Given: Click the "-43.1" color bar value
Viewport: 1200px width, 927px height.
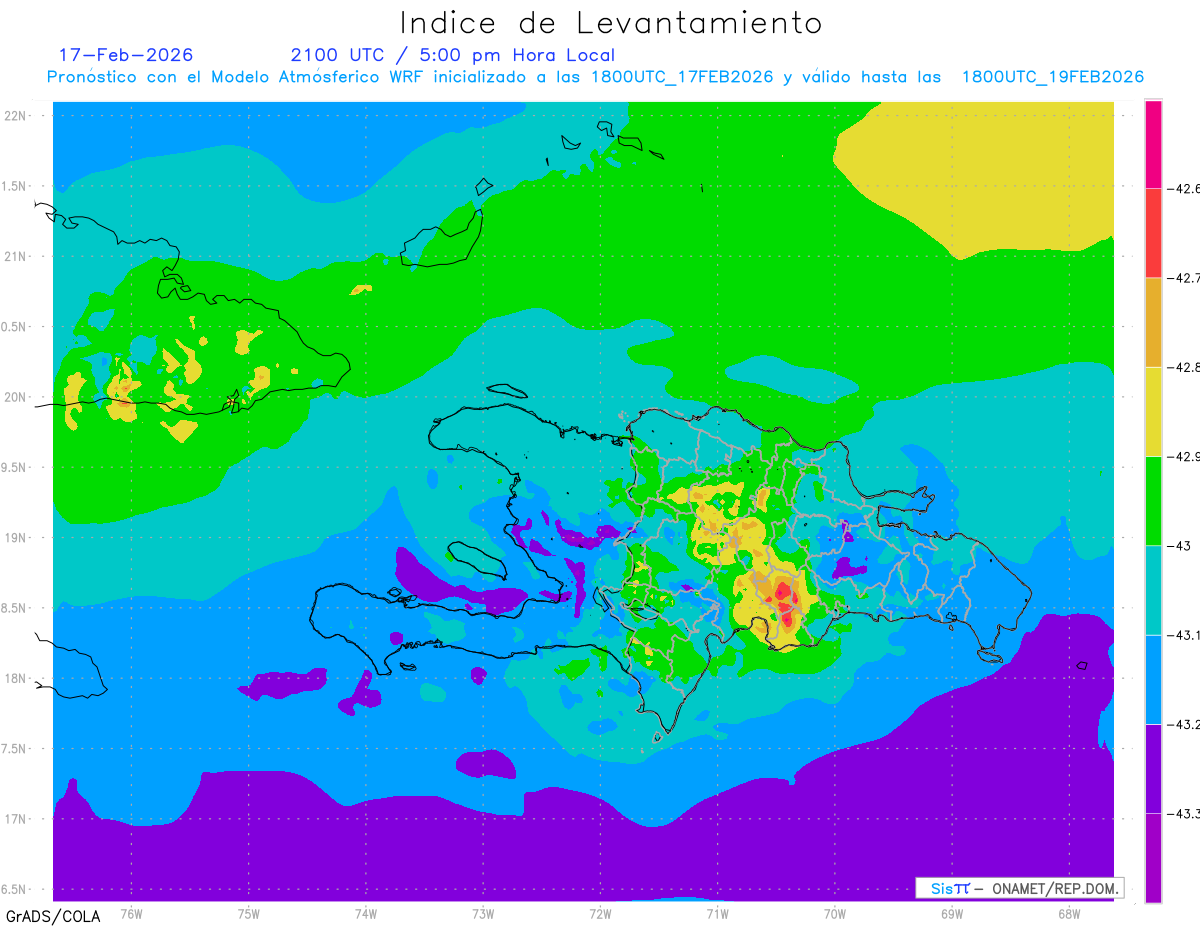Looking at the screenshot, I should (1185, 635).
